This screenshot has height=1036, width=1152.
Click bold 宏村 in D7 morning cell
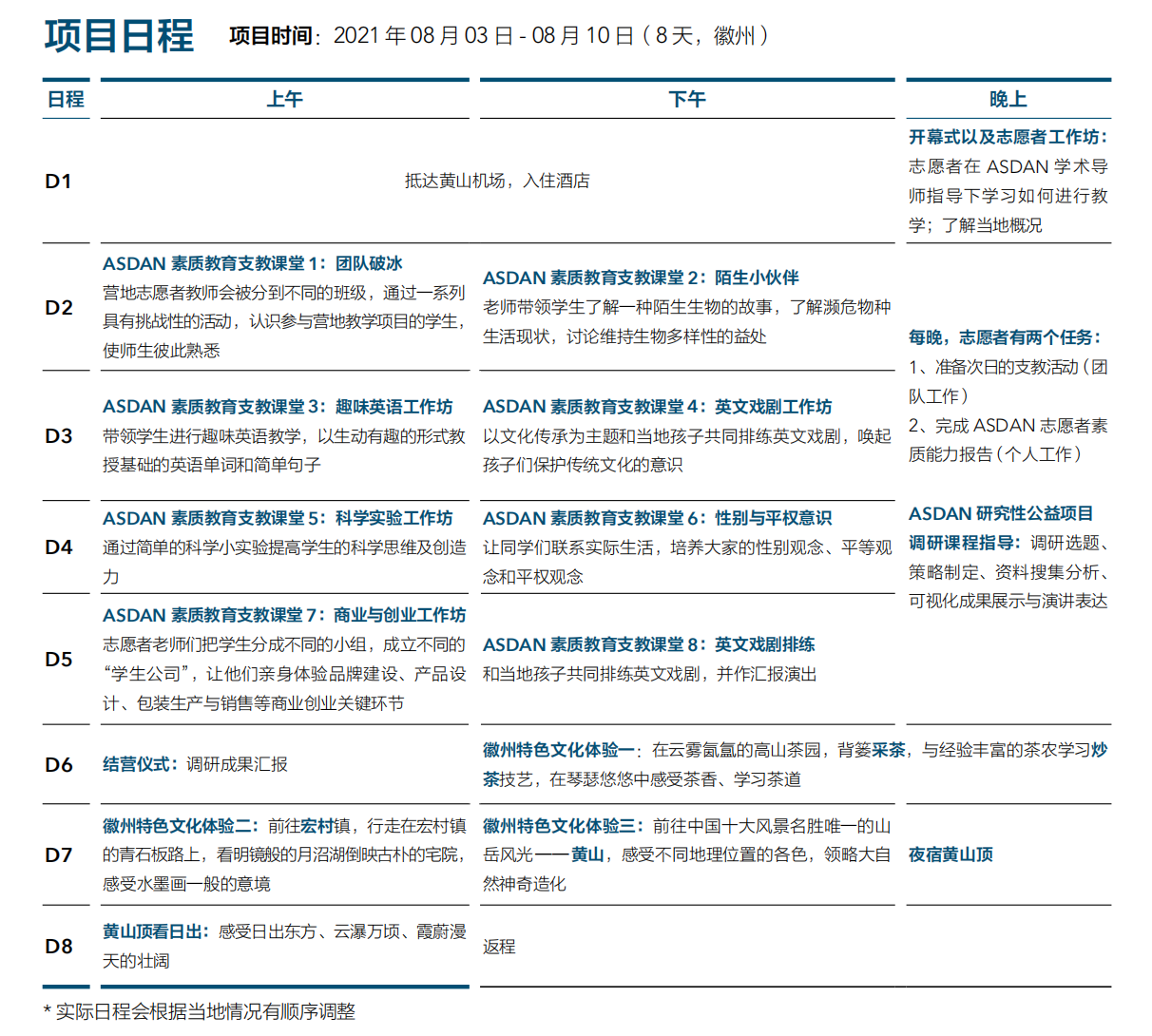317,826
